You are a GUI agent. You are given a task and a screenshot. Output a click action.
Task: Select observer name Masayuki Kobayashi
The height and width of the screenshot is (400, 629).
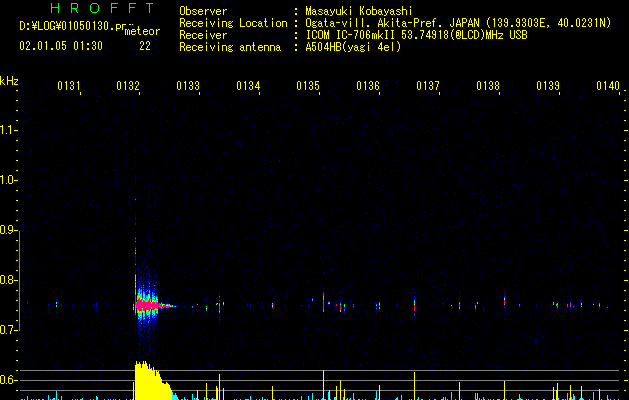point(359,11)
